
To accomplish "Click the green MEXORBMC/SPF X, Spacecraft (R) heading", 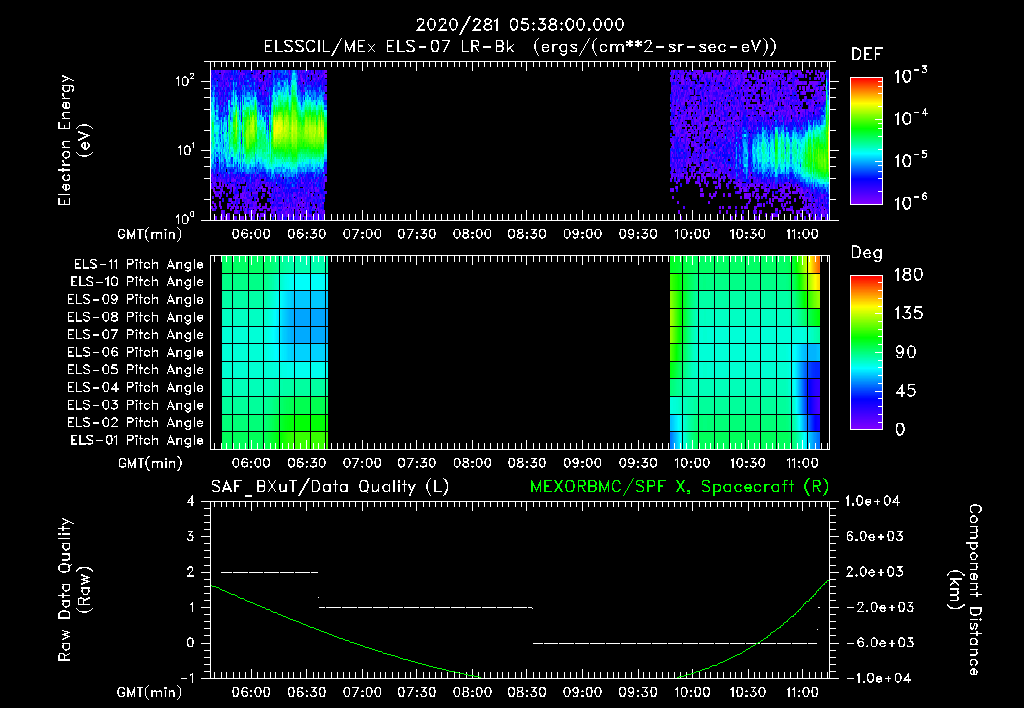I will pyautogui.click(x=679, y=487).
